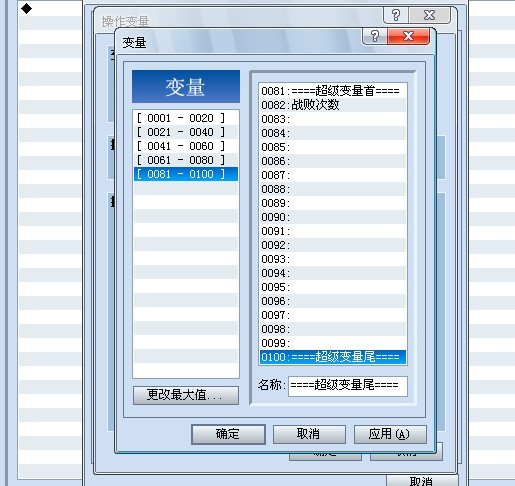Select empty variable 0083

tap(333, 119)
